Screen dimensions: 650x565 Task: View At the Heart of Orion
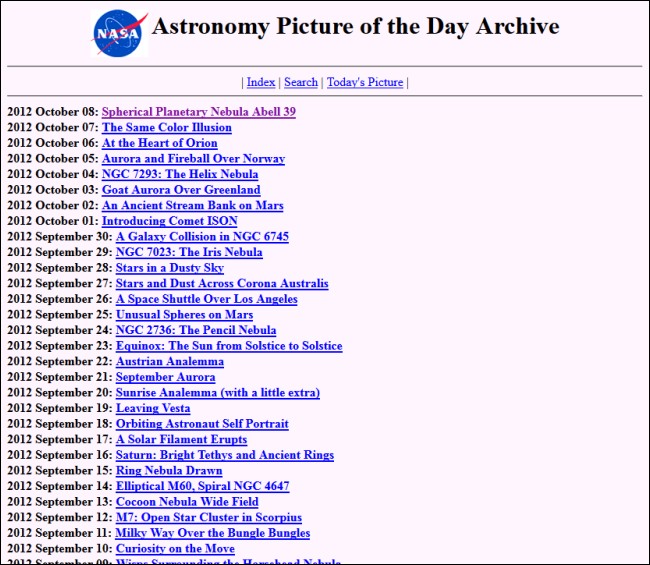(x=160, y=143)
